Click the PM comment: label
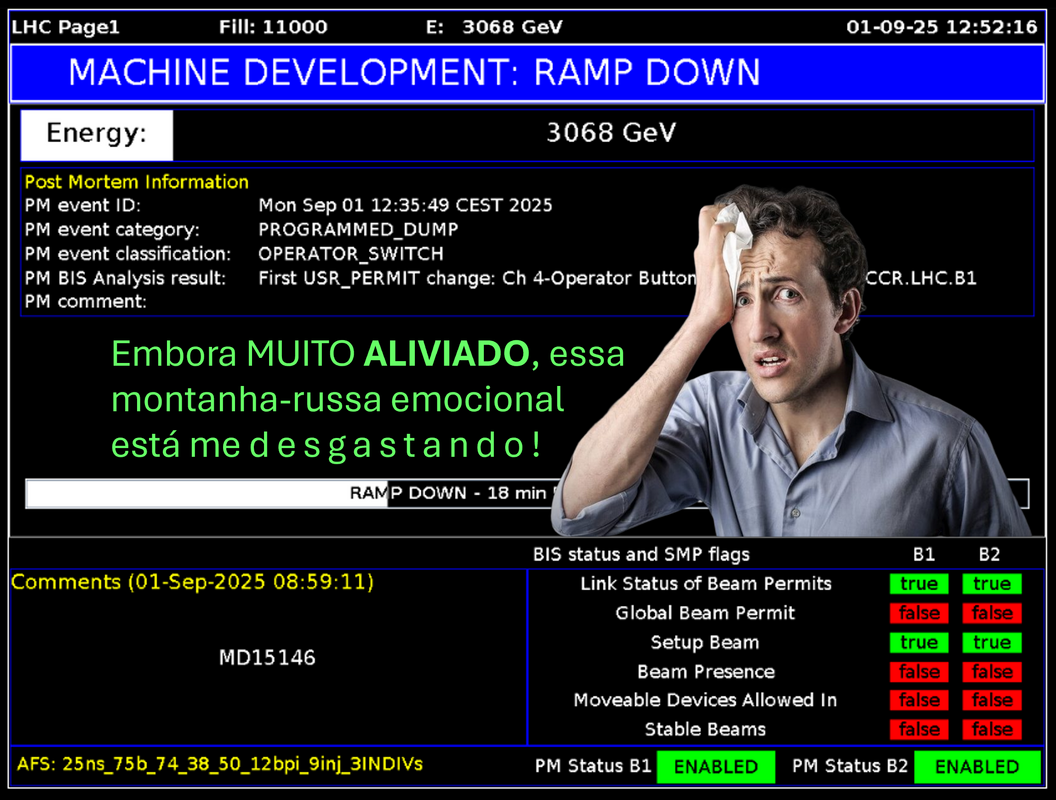 86,302
